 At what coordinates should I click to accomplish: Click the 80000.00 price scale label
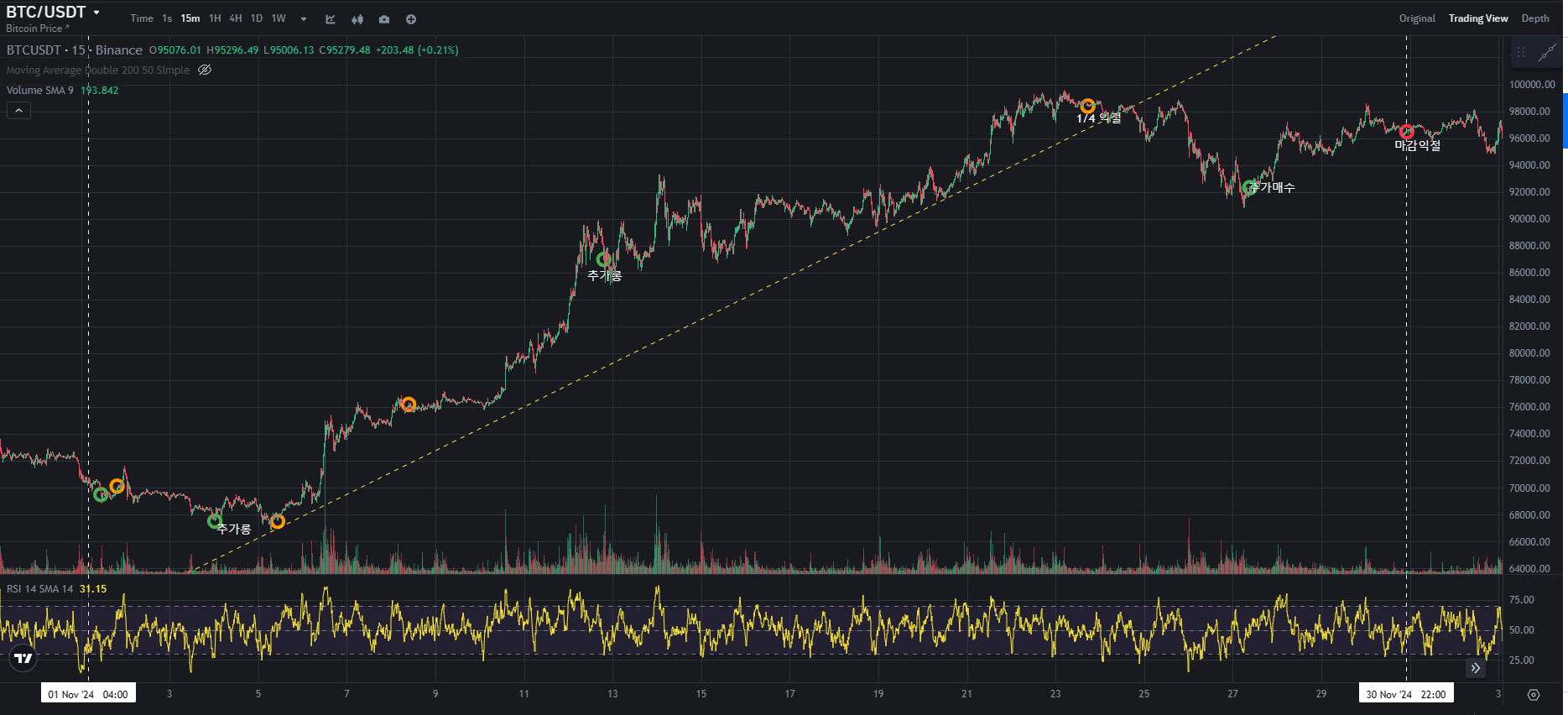[1529, 353]
